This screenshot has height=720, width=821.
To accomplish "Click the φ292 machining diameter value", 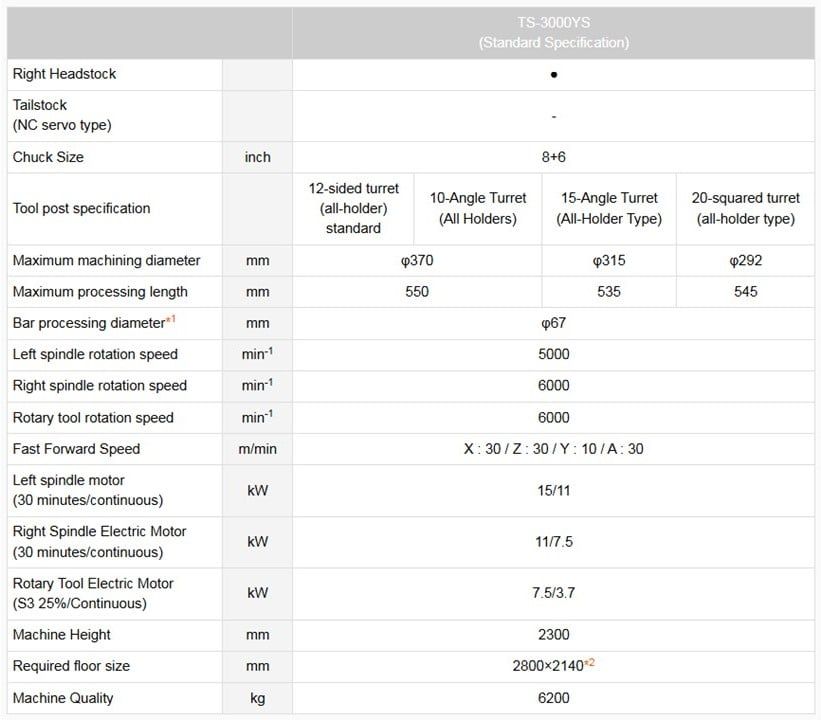I will [x=745, y=260].
